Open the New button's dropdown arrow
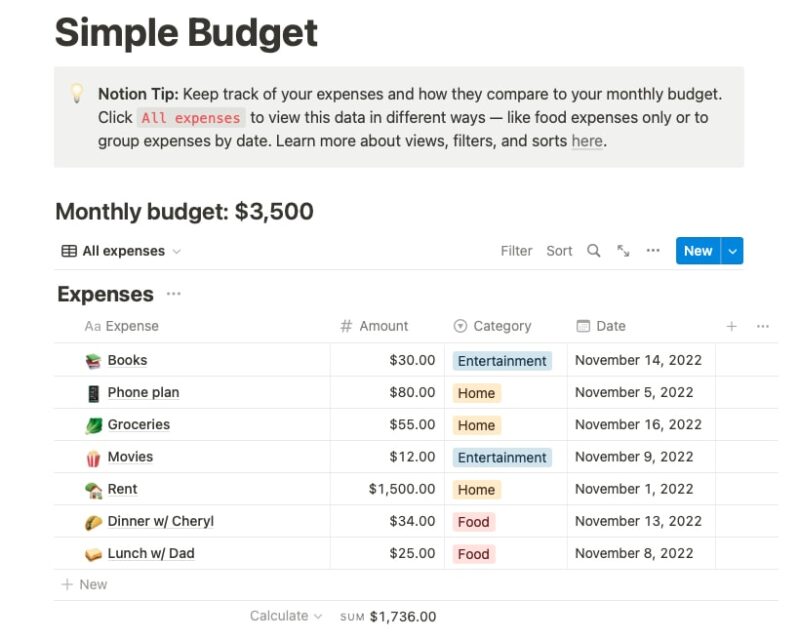Viewport: 800px width, 639px height. tap(733, 251)
